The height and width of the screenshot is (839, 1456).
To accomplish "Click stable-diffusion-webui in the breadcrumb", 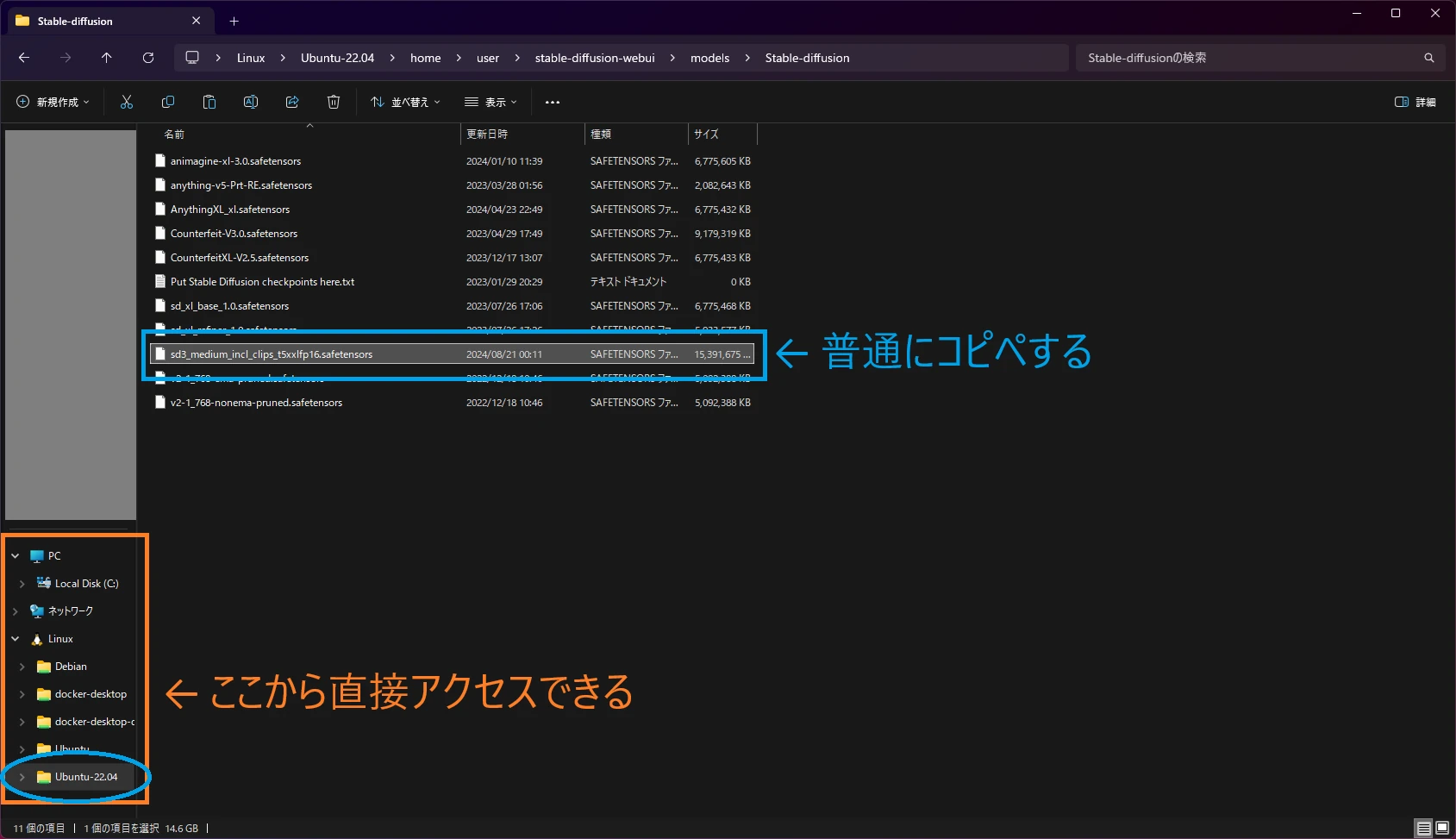I will click(x=595, y=58).
